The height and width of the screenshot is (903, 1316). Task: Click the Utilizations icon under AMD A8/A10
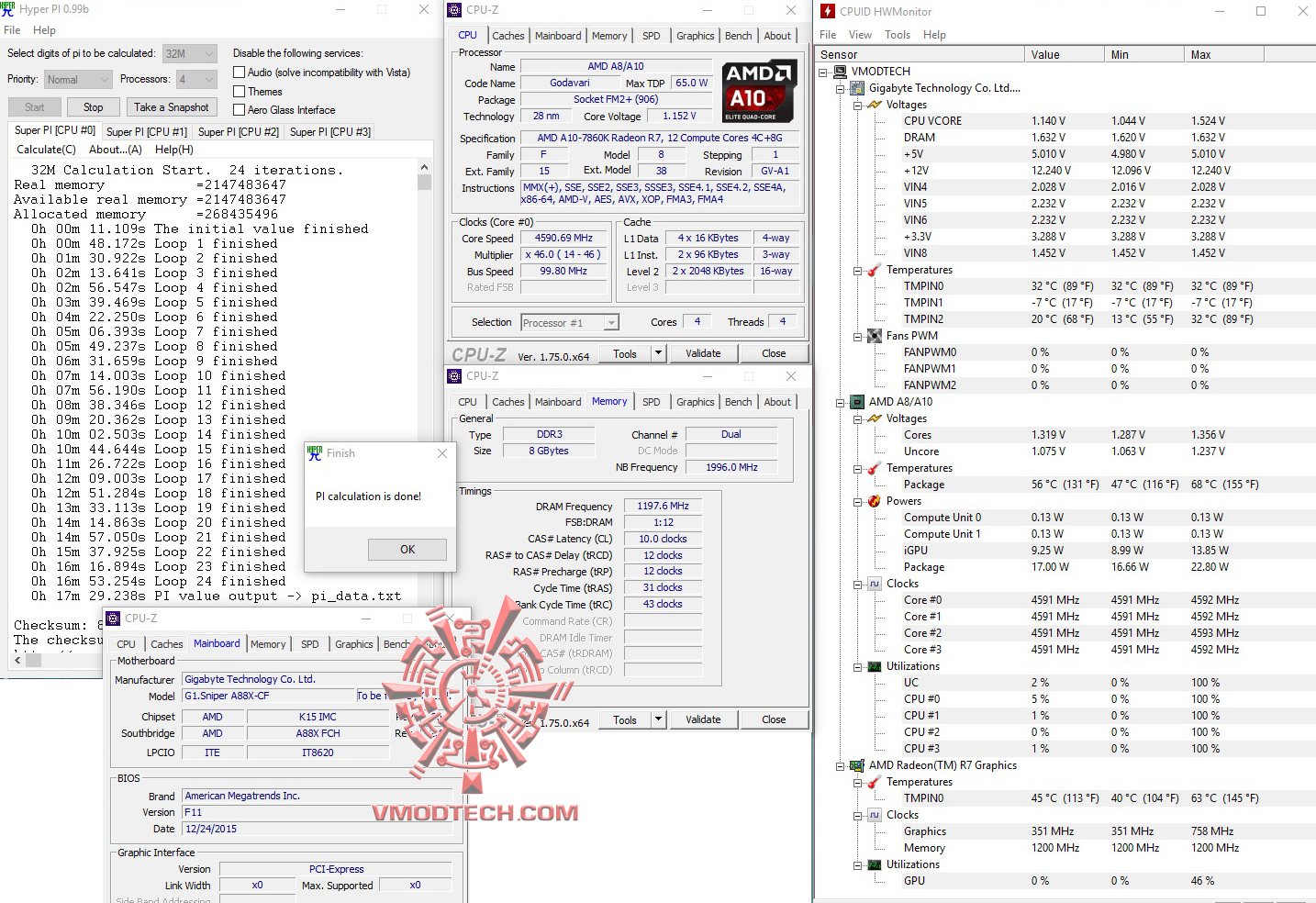[x=874, y=666]
